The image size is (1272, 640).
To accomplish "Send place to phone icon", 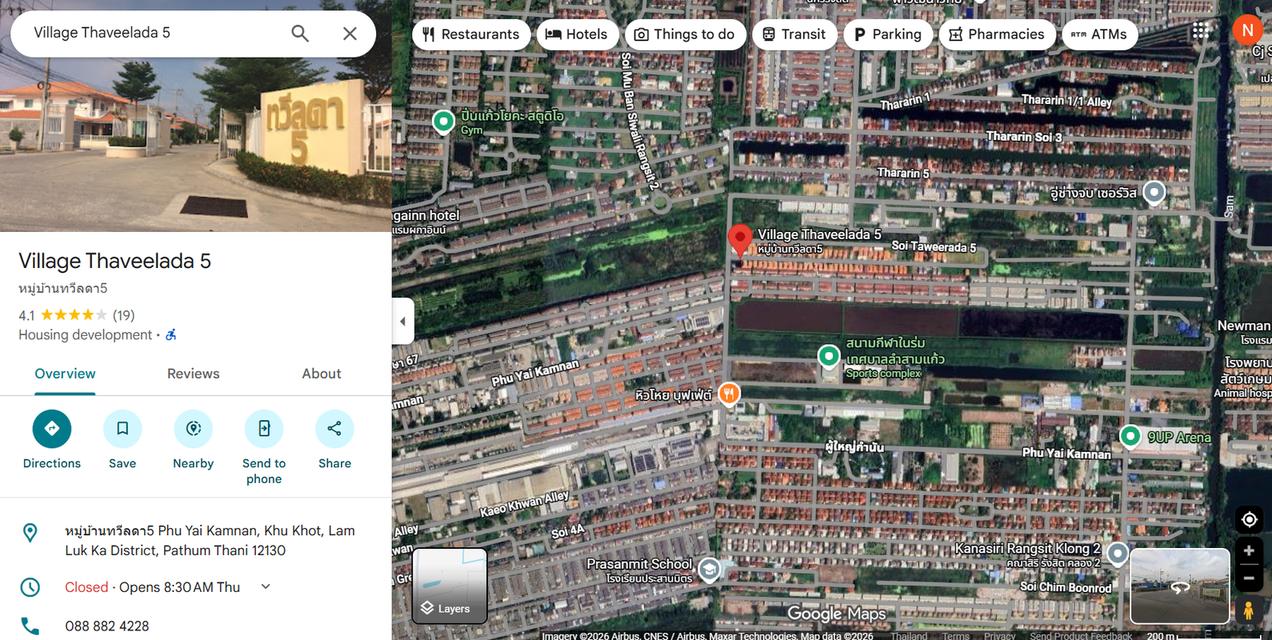I will coord(264,429).
